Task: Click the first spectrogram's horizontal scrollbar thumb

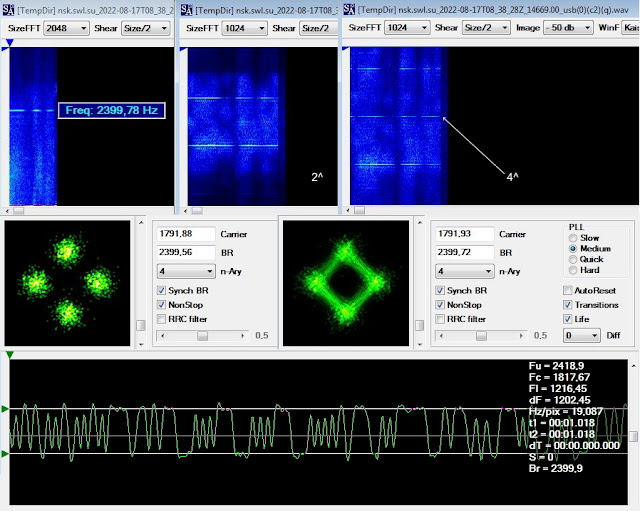Action: click(18, 211)
